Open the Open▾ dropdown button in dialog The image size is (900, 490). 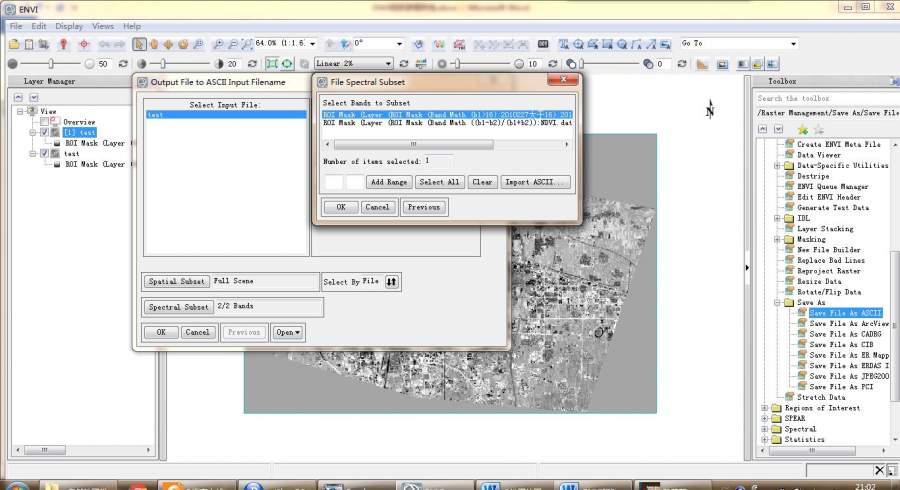[x=288, y=332]
